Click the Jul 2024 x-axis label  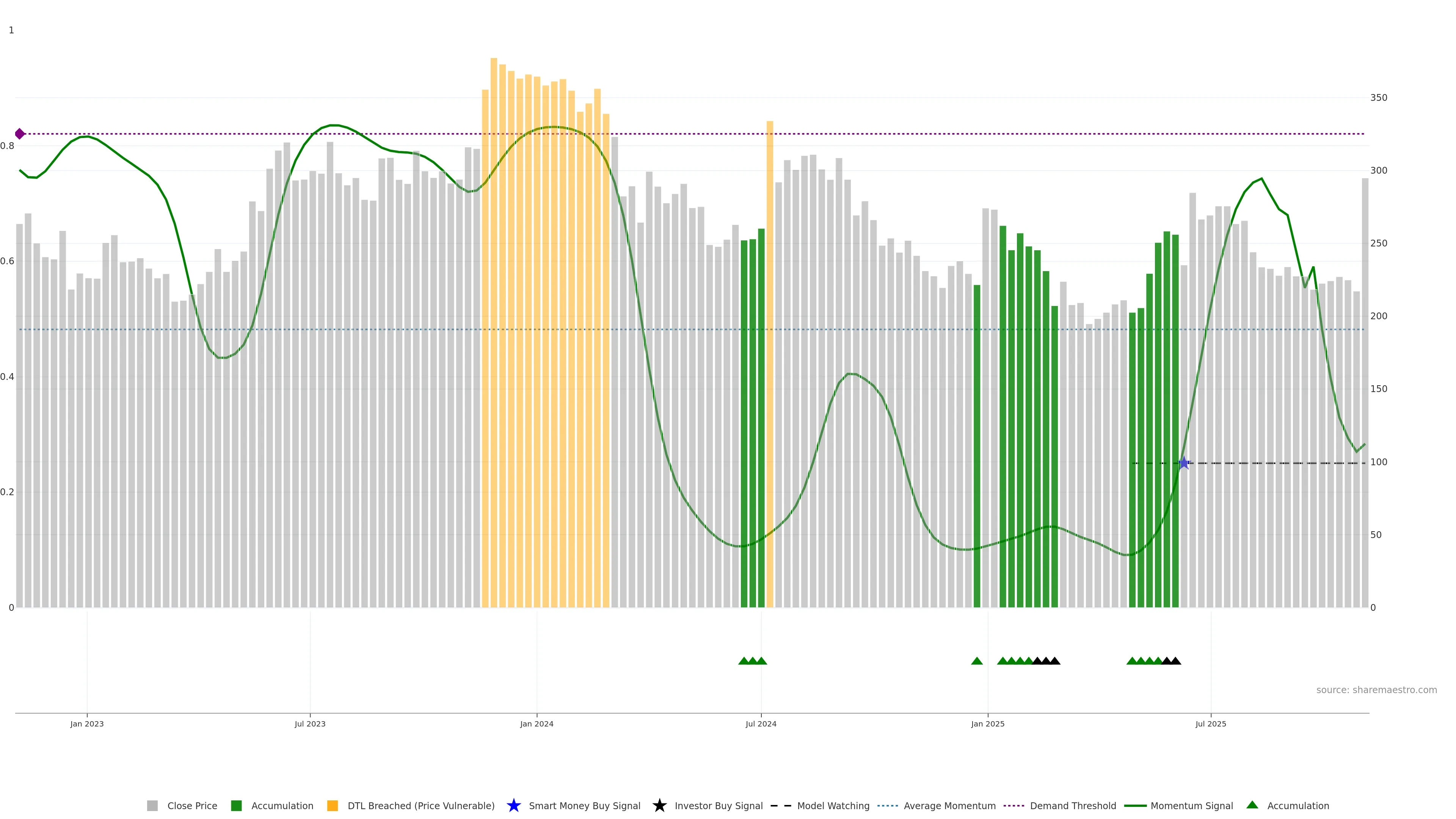click(x=761, y=723)
